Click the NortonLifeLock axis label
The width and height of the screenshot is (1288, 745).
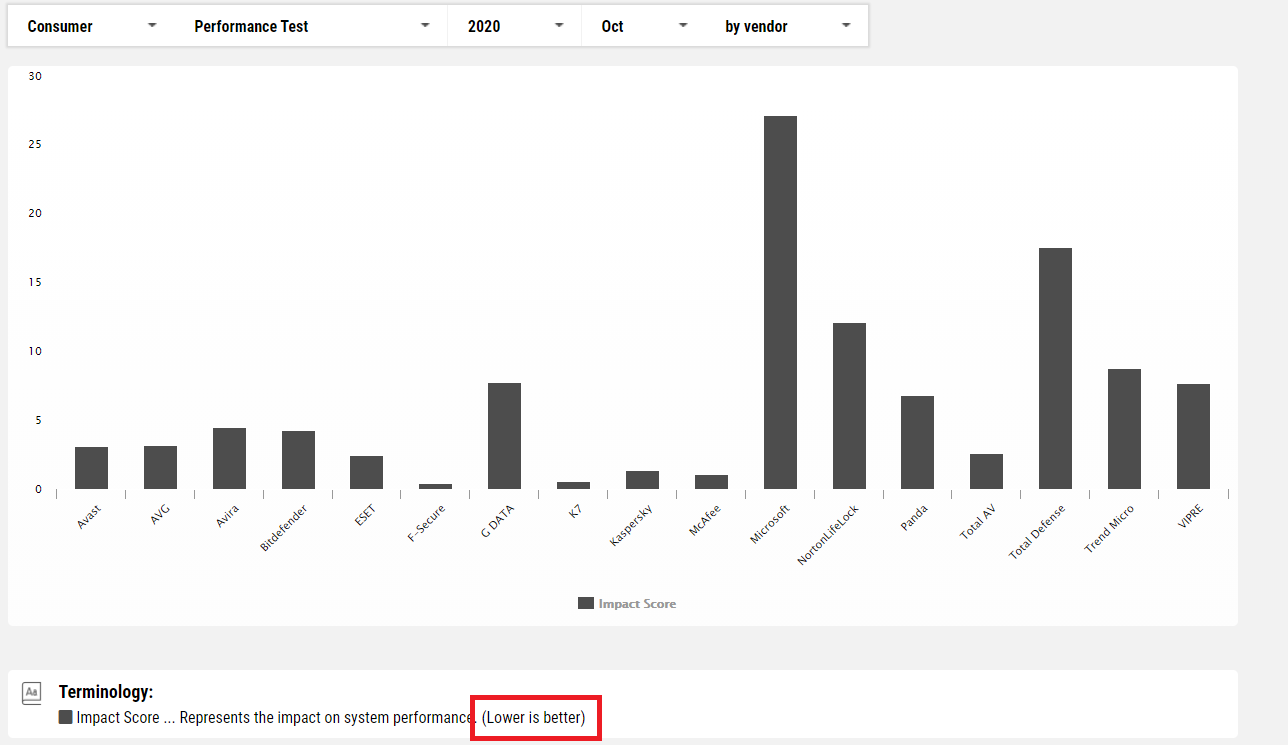pyautogui.click(x=829, y=534)
